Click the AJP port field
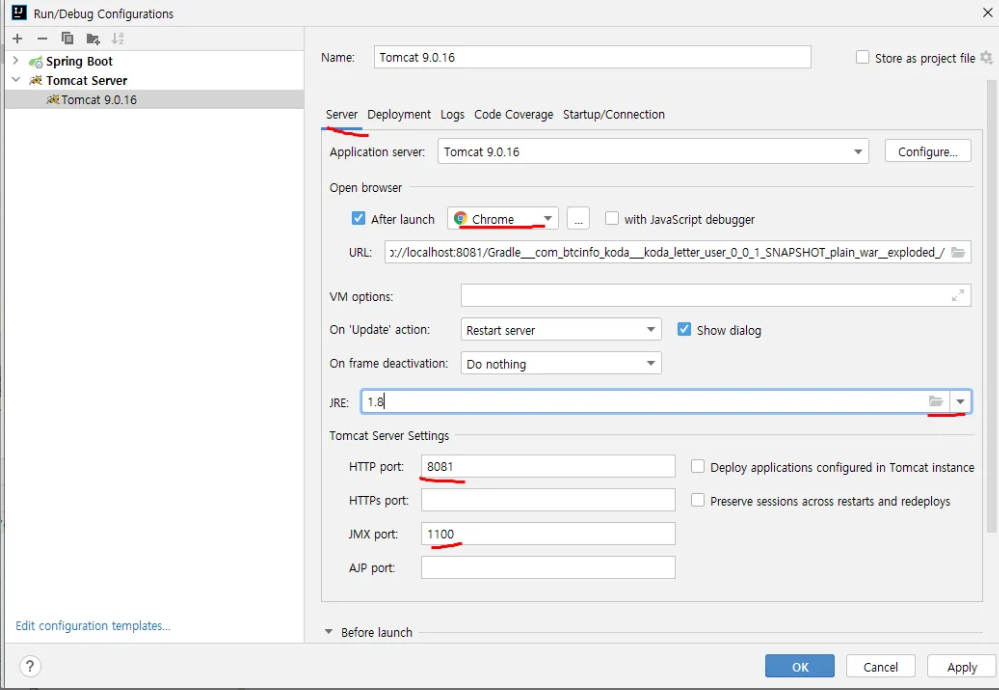Viewport: 999px width, 690px height. click(x=548, y=568)
